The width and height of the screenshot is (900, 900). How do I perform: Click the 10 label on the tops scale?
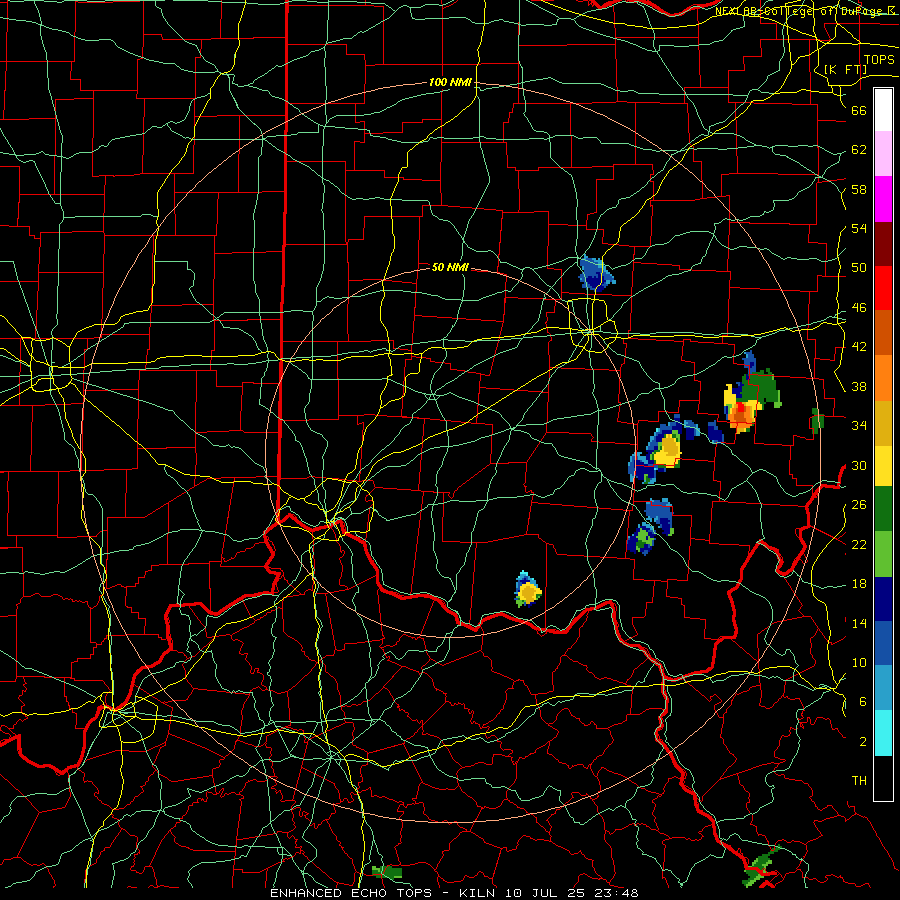click(x=859, y=662)
